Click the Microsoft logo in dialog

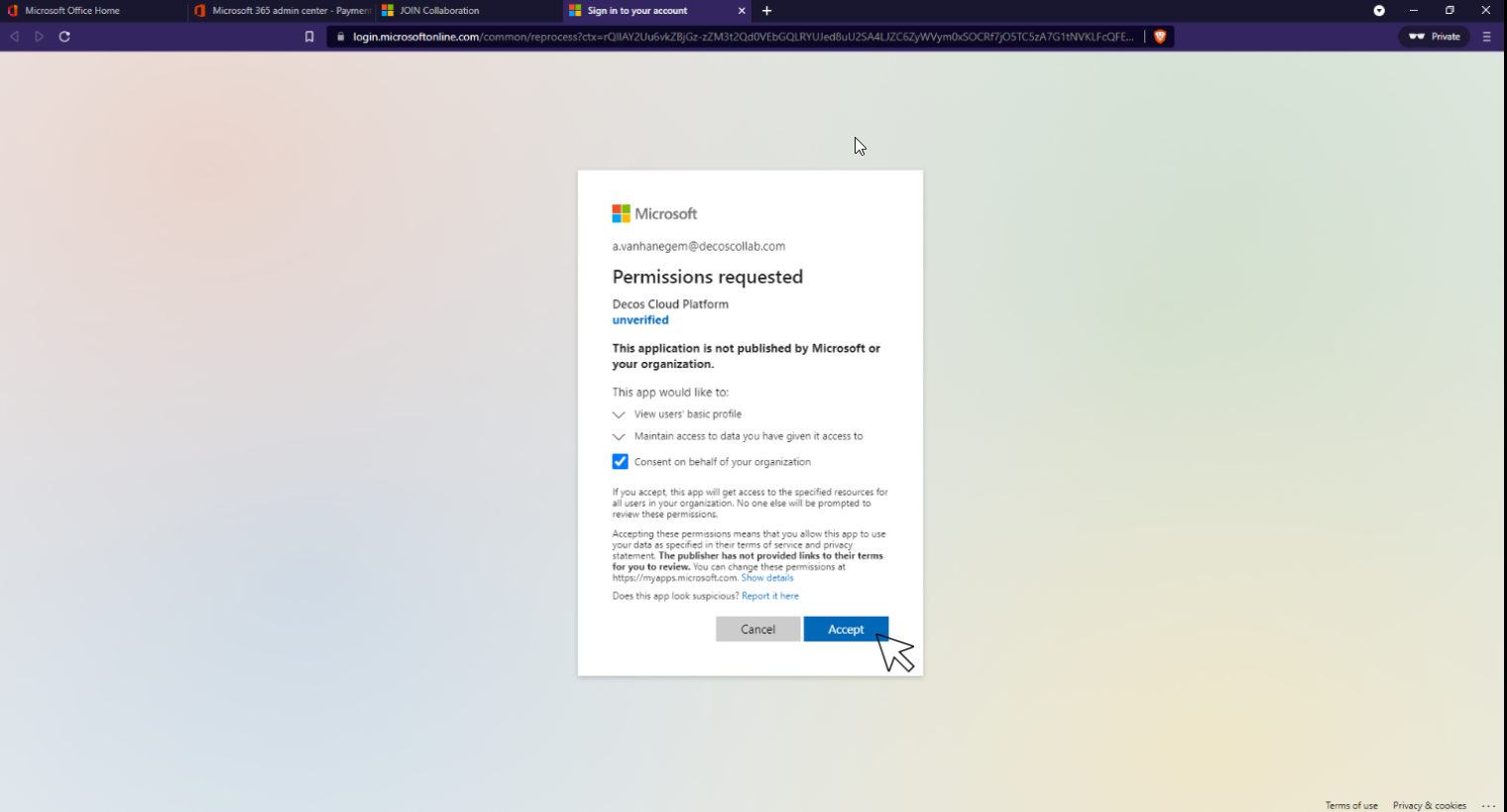654,213
